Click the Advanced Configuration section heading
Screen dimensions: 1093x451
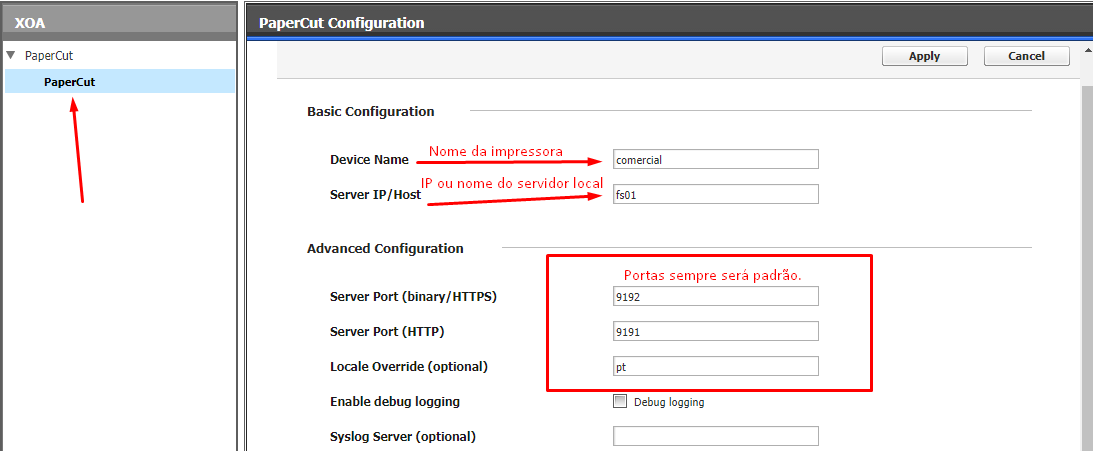(385, 248)
